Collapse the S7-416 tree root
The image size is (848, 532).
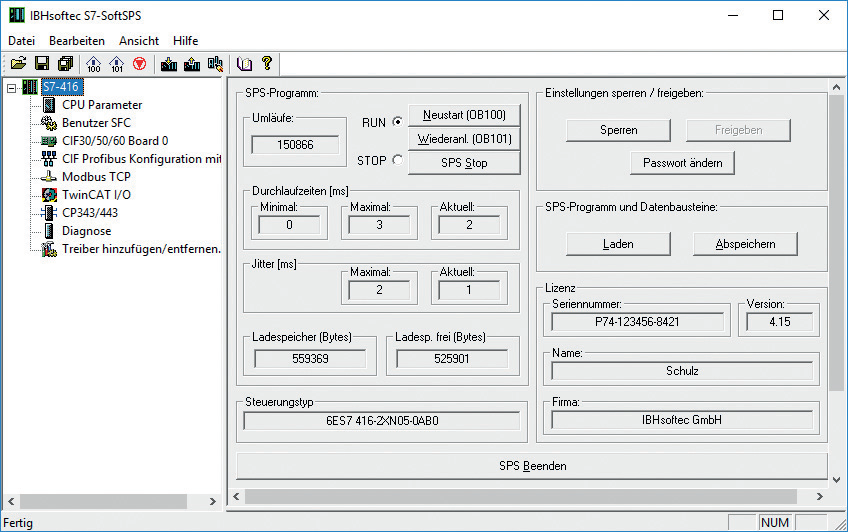pos(12,87)
